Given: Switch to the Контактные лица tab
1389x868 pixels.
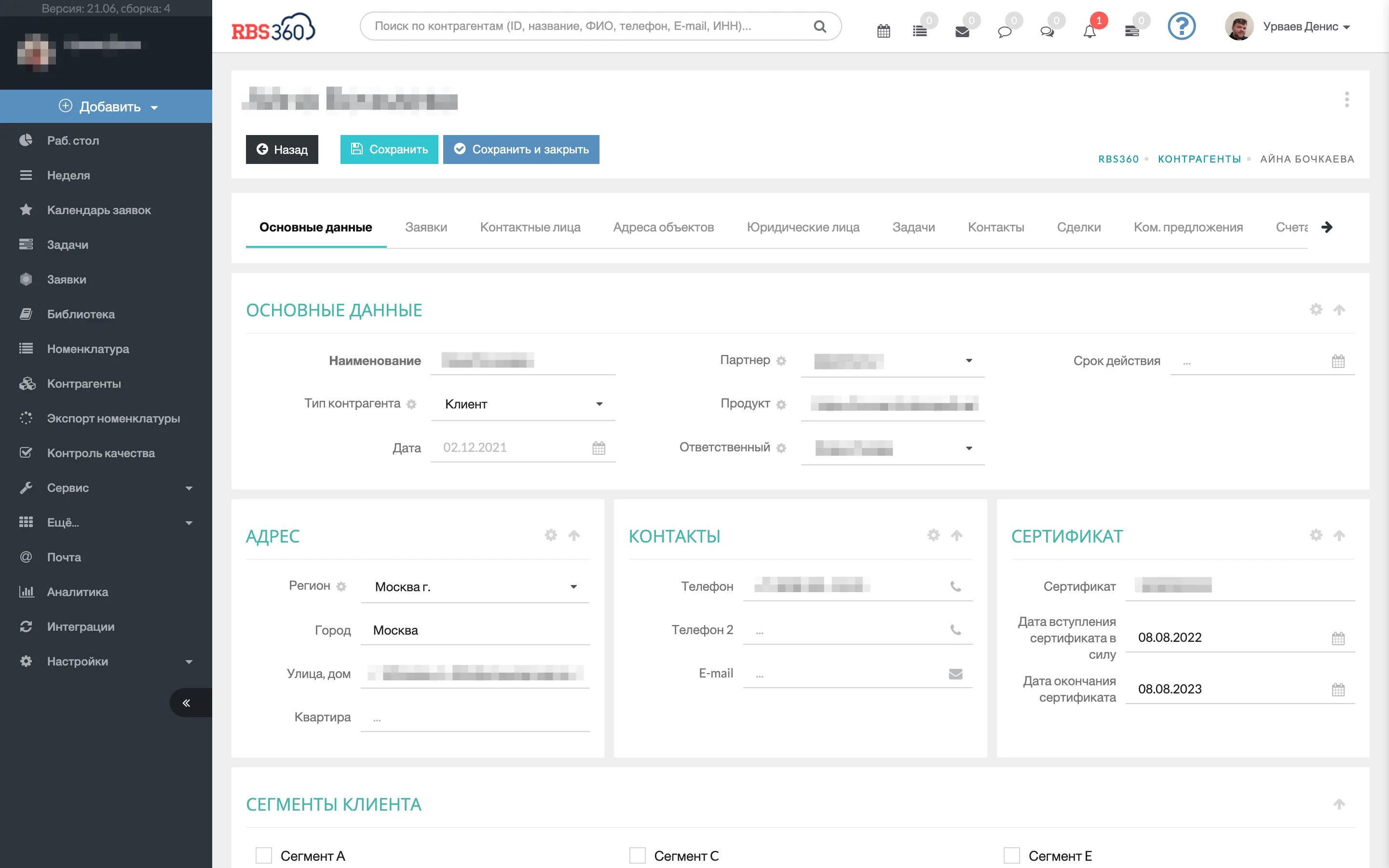Looking at the screenshot, I should (x=530, y=227).
